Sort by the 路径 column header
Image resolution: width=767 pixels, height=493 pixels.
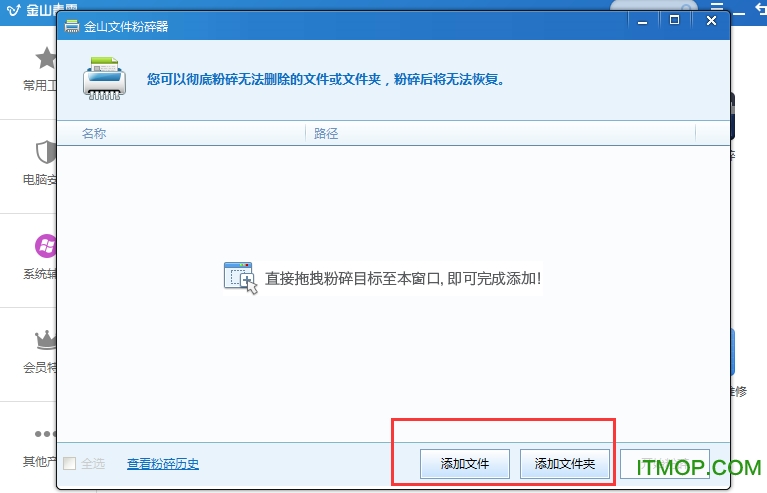click(x=326, y=133)
